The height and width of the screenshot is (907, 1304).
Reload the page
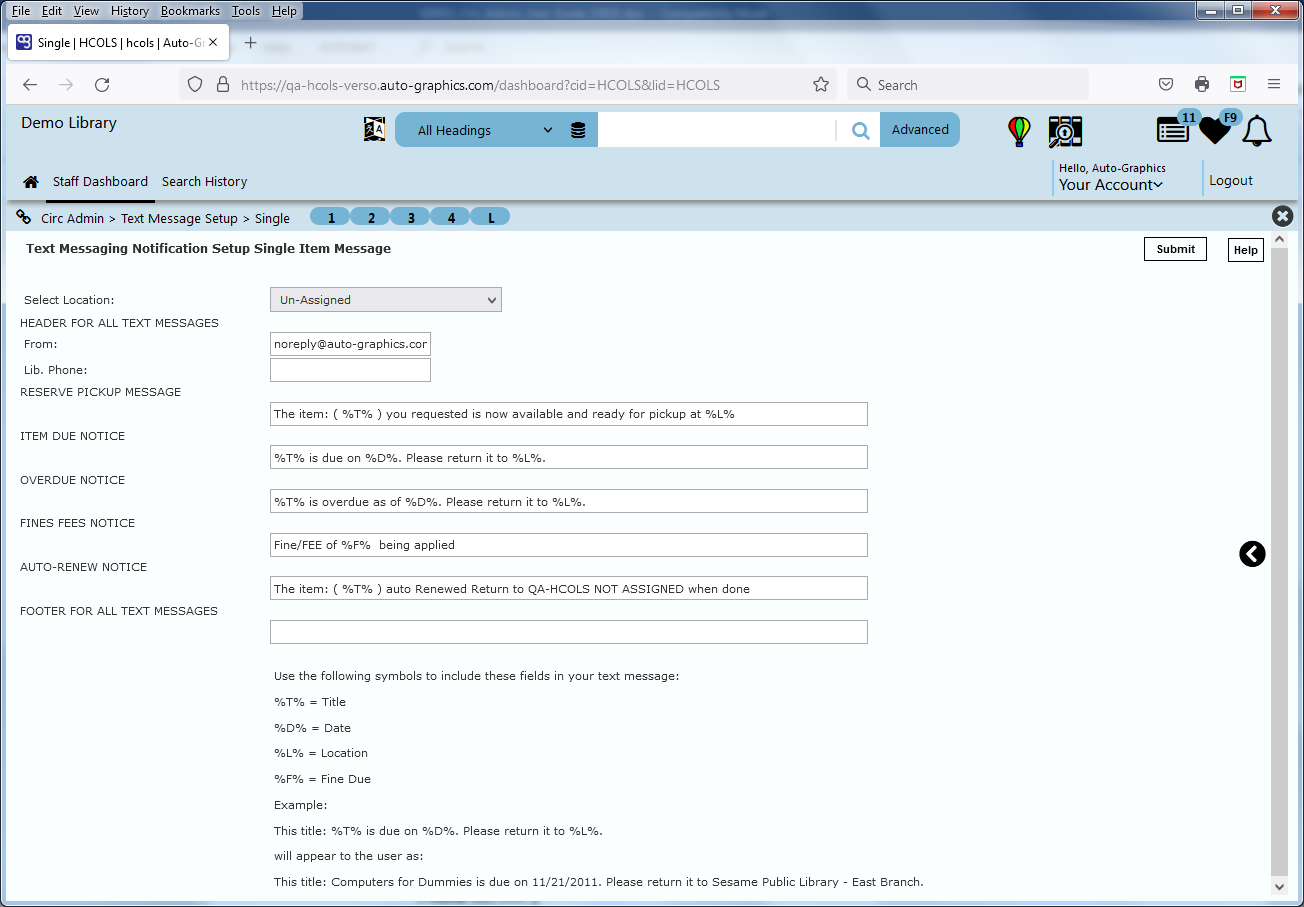(x=102, y=85)
